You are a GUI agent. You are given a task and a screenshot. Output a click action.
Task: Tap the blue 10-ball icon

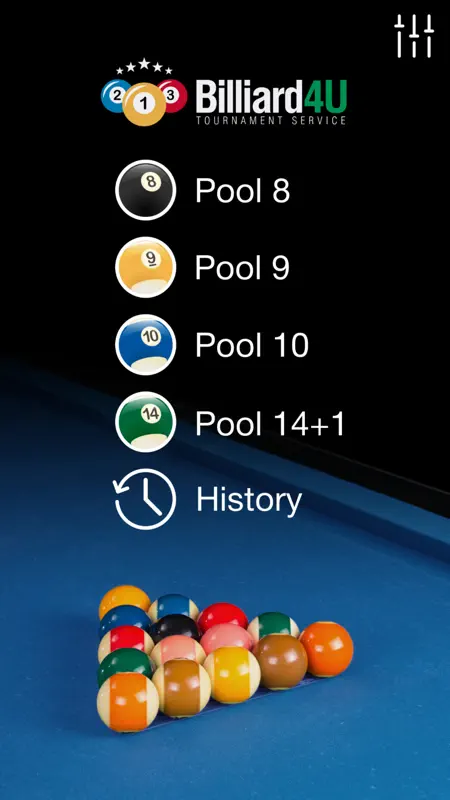[146, 345]
